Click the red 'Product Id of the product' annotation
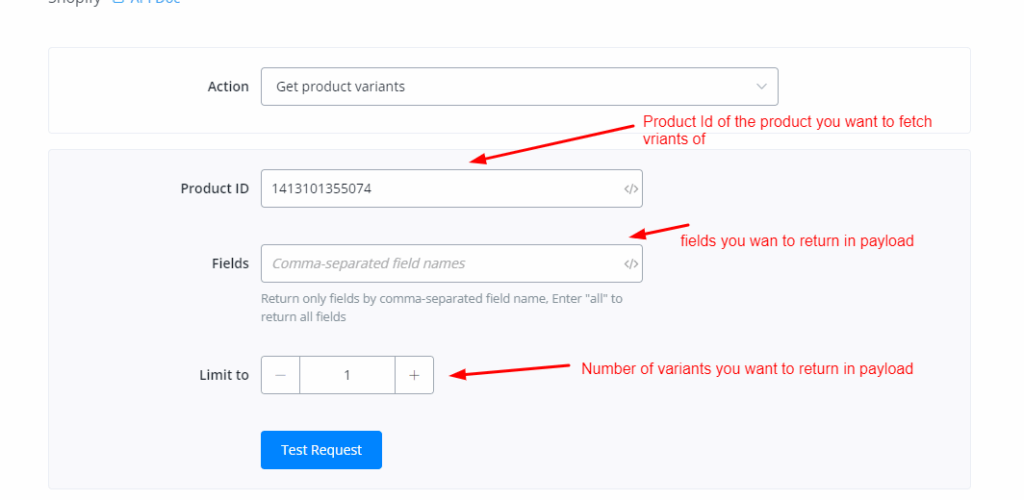 786,130
